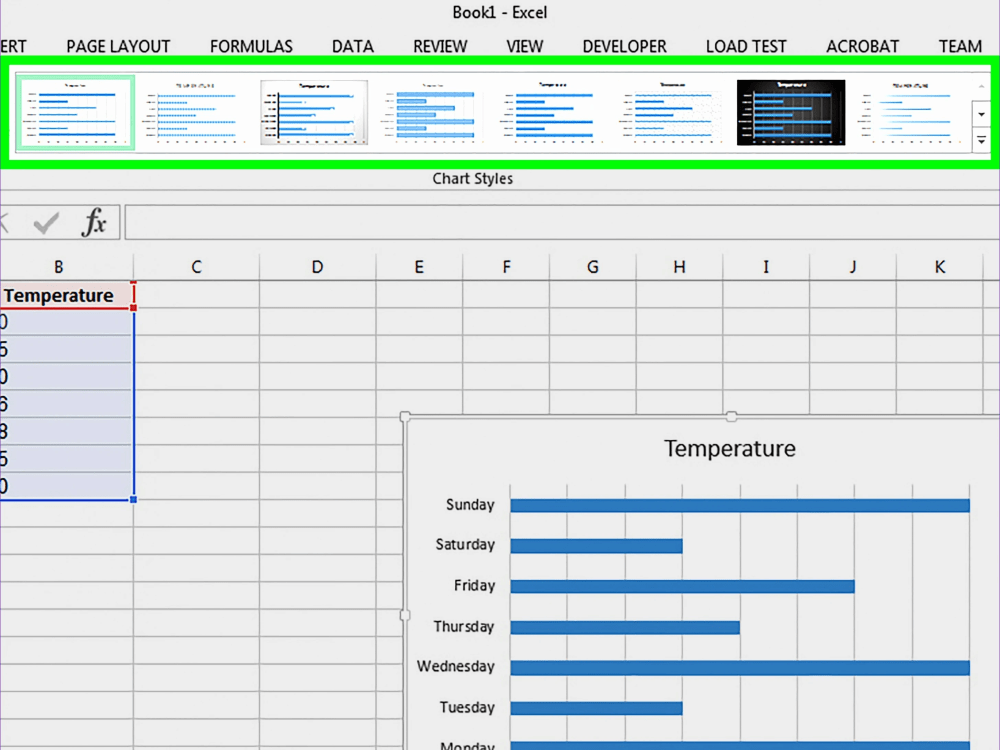
Task: Select the black background chart style
Action: pos(791,112)
